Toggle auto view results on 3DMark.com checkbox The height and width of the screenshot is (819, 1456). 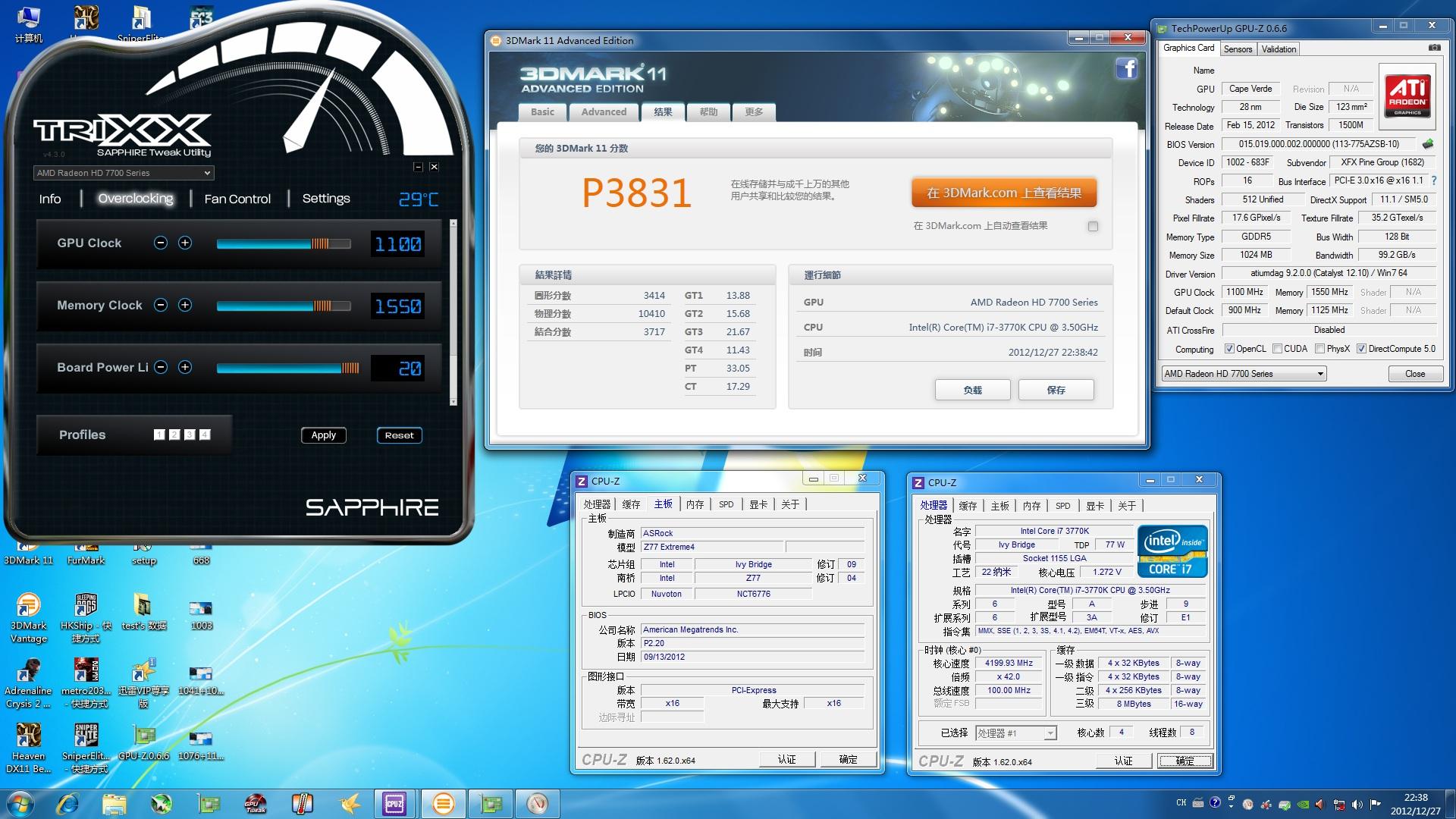click(1093, 226)
